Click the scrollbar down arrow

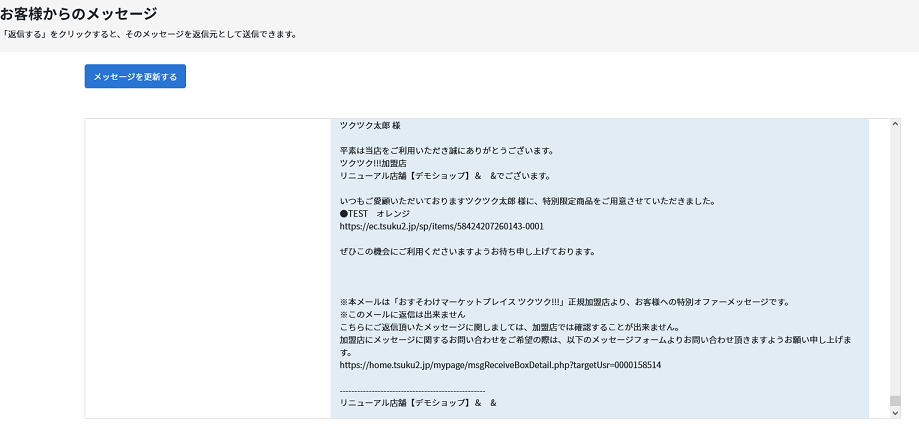click(x=894, y=413)
